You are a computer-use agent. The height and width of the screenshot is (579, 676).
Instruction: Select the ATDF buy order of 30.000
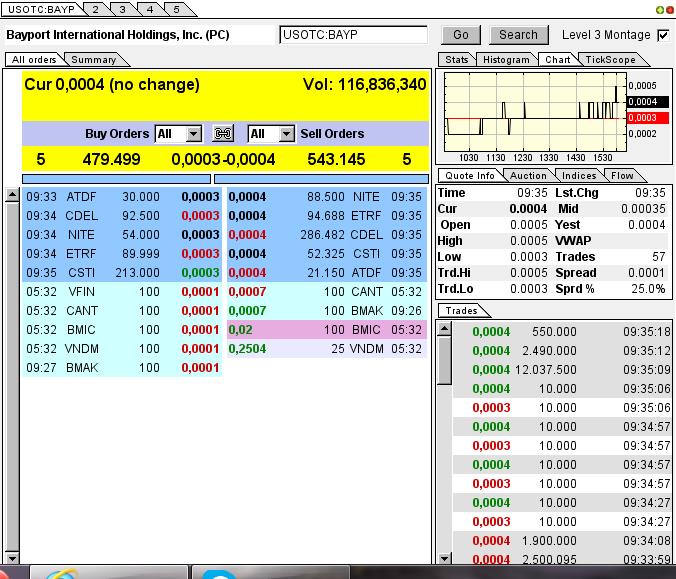pyautogui.click(x=122, y=197)
